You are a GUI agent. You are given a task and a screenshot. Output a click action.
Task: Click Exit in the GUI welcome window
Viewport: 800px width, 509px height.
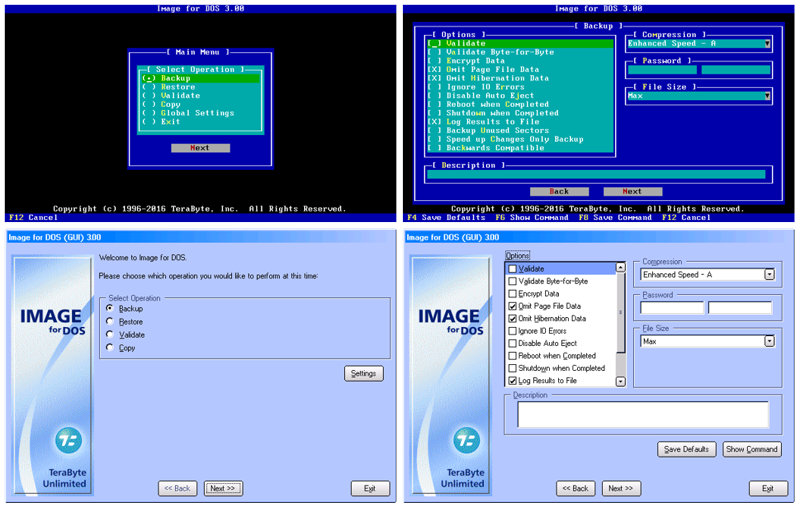pos(370,488)
